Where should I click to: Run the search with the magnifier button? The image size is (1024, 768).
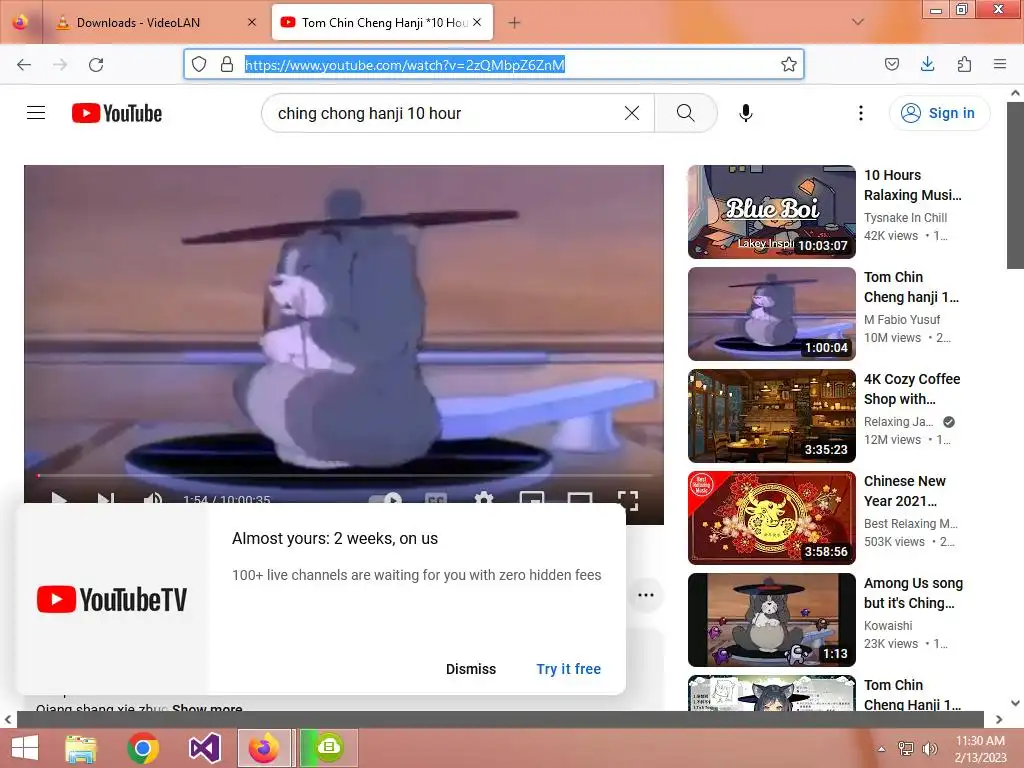(686, 113)
